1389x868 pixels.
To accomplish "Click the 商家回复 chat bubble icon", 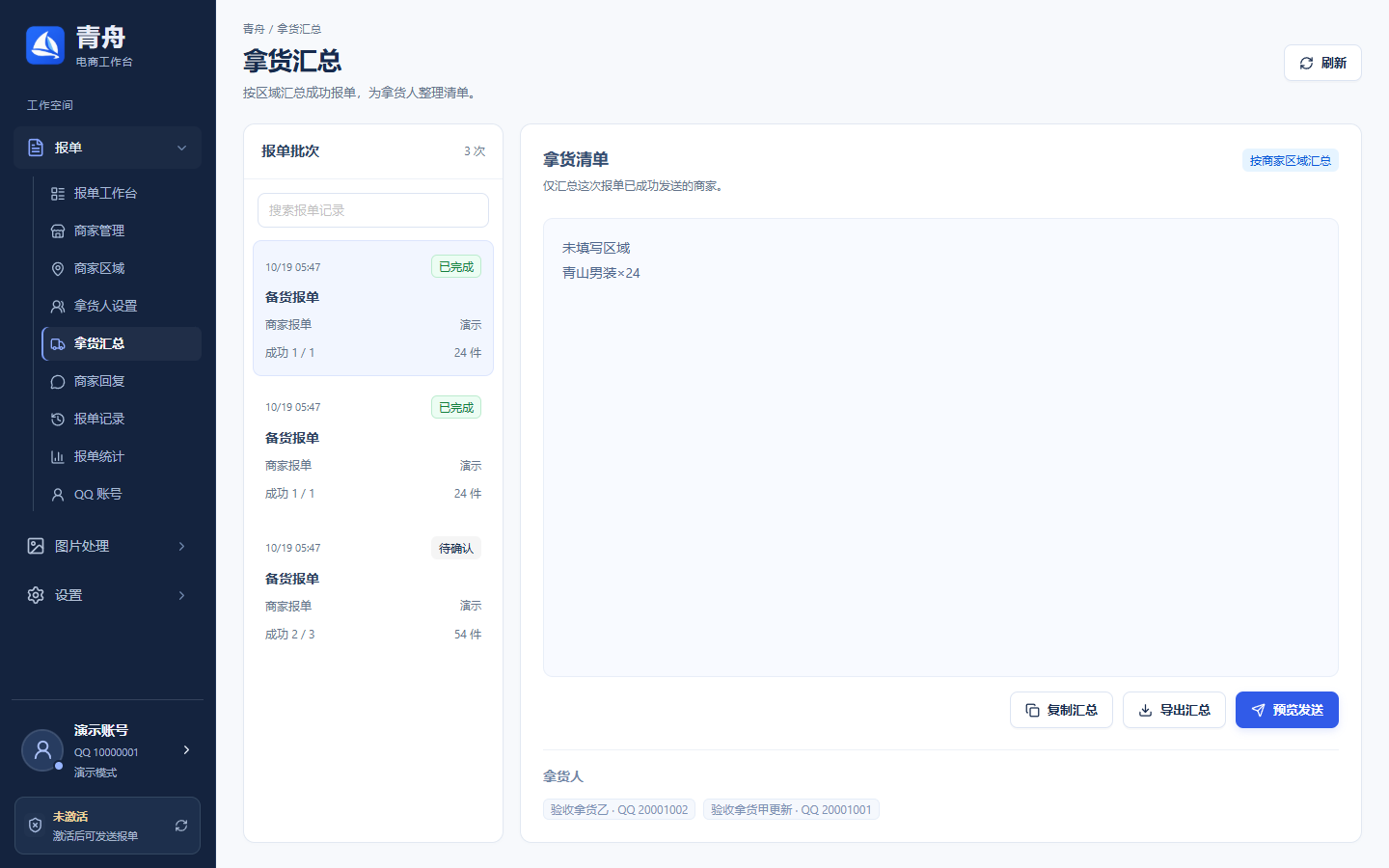I will (58, 382).
